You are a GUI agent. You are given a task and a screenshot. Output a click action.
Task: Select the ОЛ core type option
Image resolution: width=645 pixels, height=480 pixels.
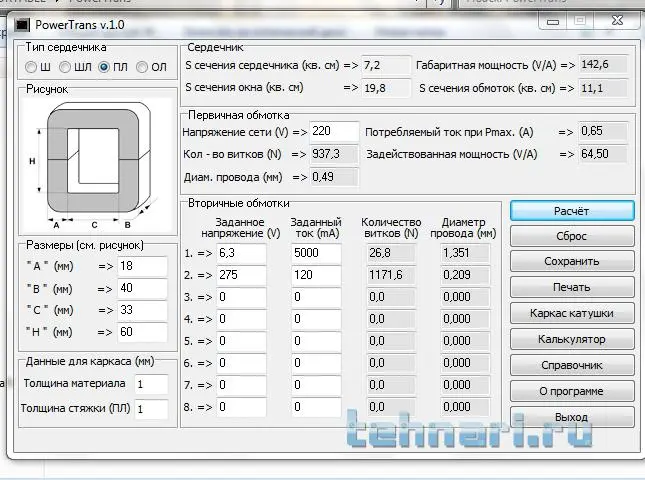tap(142, 67)
